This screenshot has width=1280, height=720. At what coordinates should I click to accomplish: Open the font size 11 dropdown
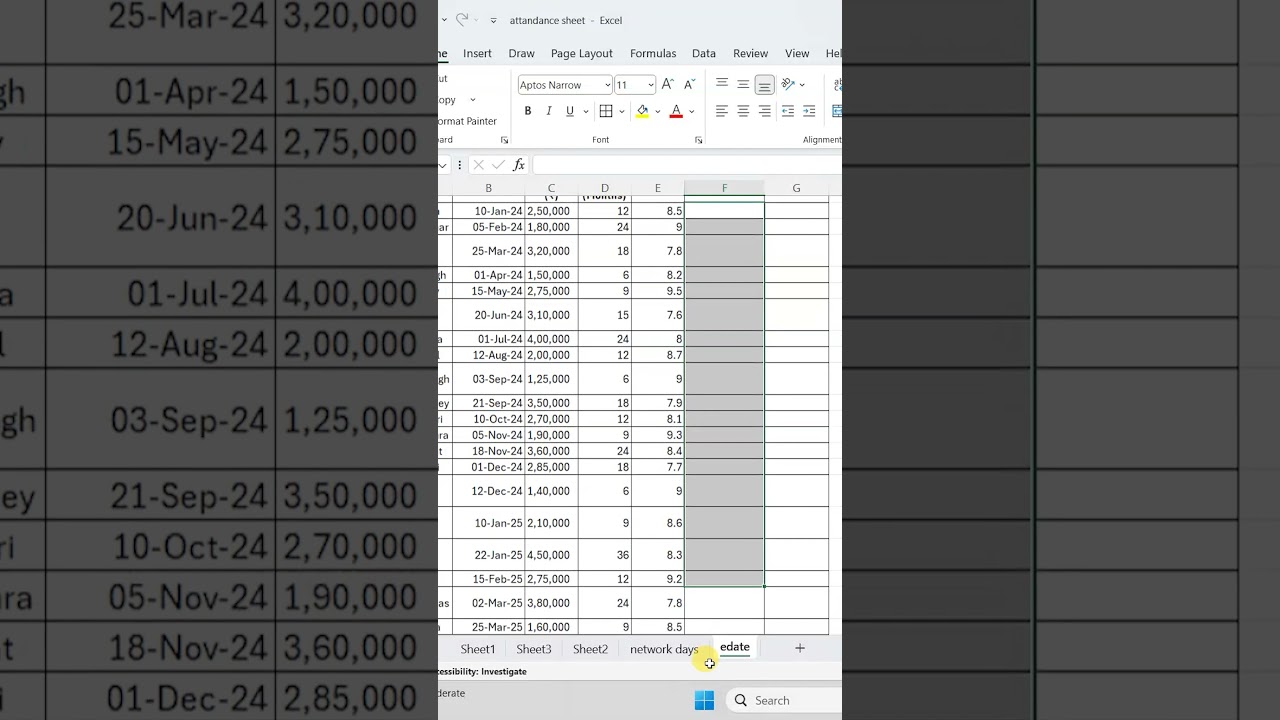651,85
